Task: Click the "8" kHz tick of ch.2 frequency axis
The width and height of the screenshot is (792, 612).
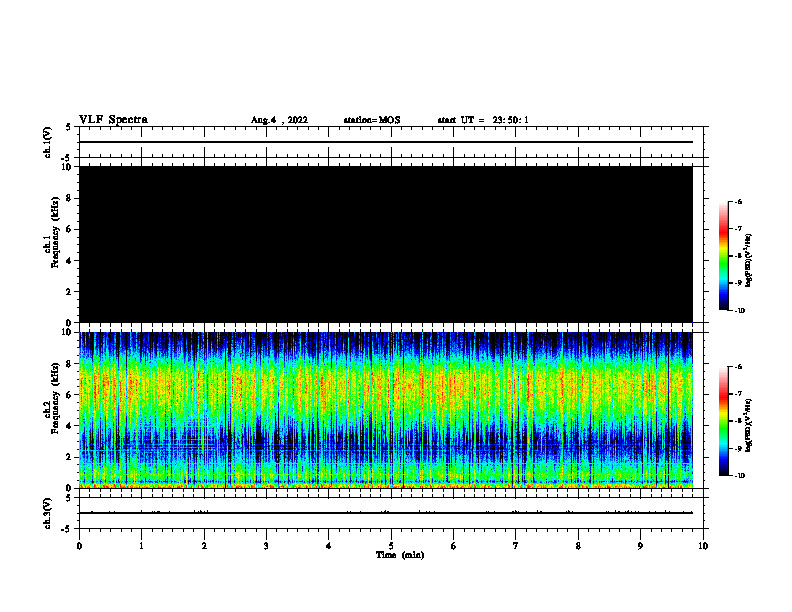Action: click(x=70, y=364)
